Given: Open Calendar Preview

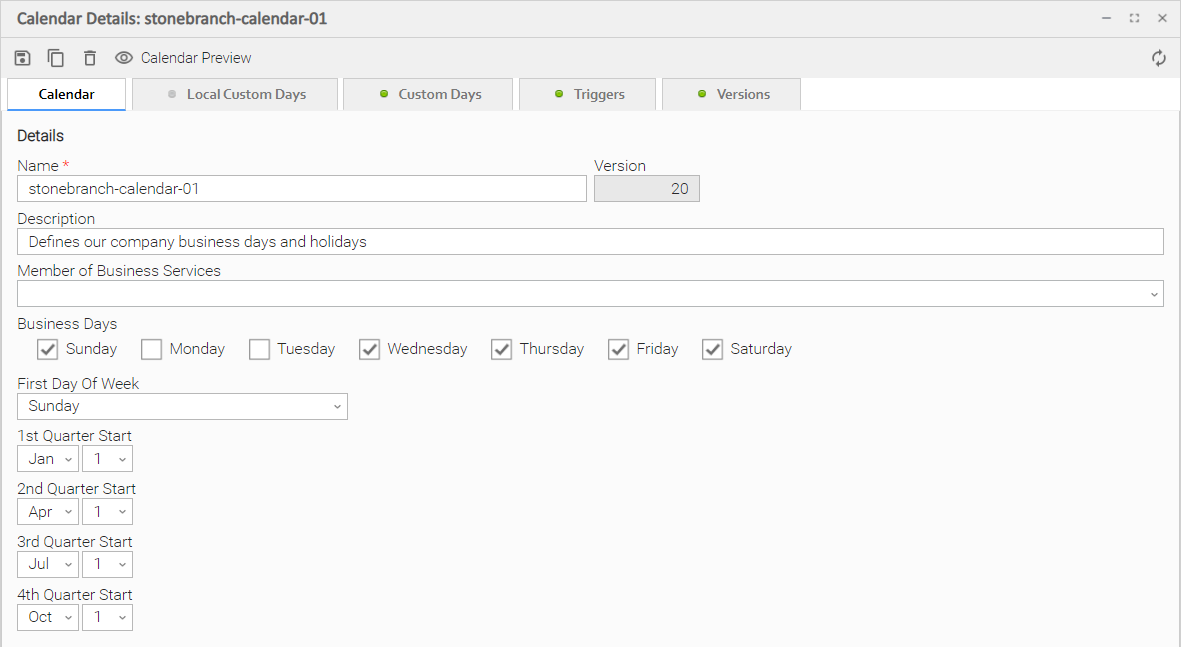Looking at the screenshot, I should 184,58.
